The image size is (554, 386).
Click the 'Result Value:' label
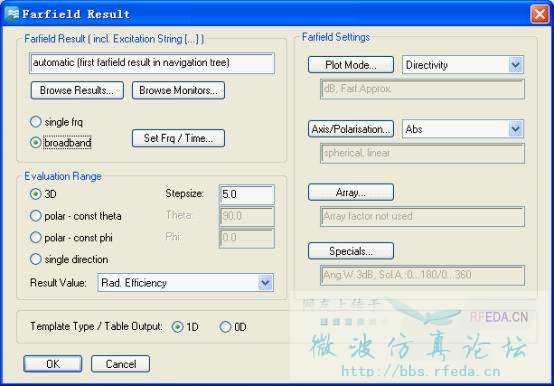(58, 283)
